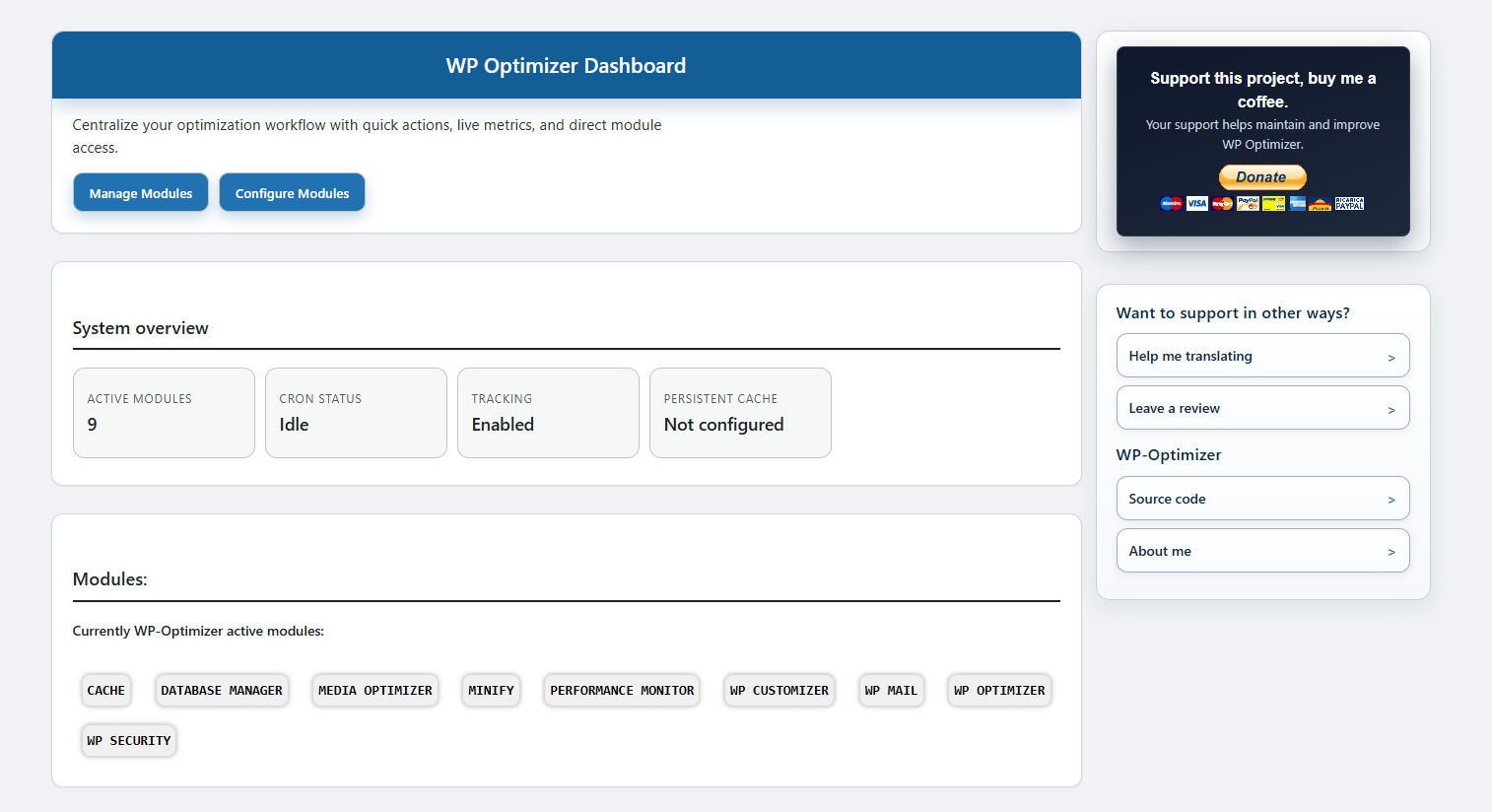Select the DATABASE MANAGER module badge

[222, 690]
